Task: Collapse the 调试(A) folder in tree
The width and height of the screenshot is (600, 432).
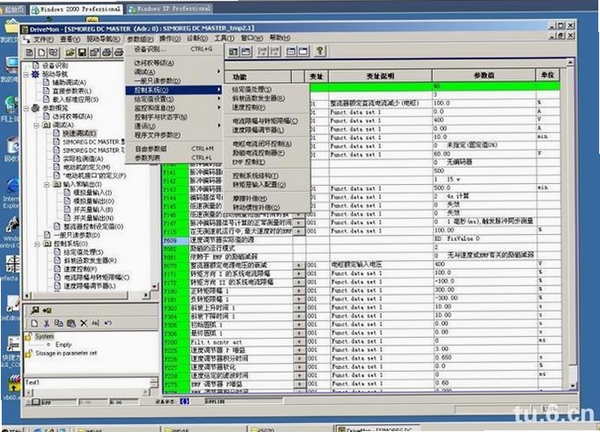Action: [36, 125]
